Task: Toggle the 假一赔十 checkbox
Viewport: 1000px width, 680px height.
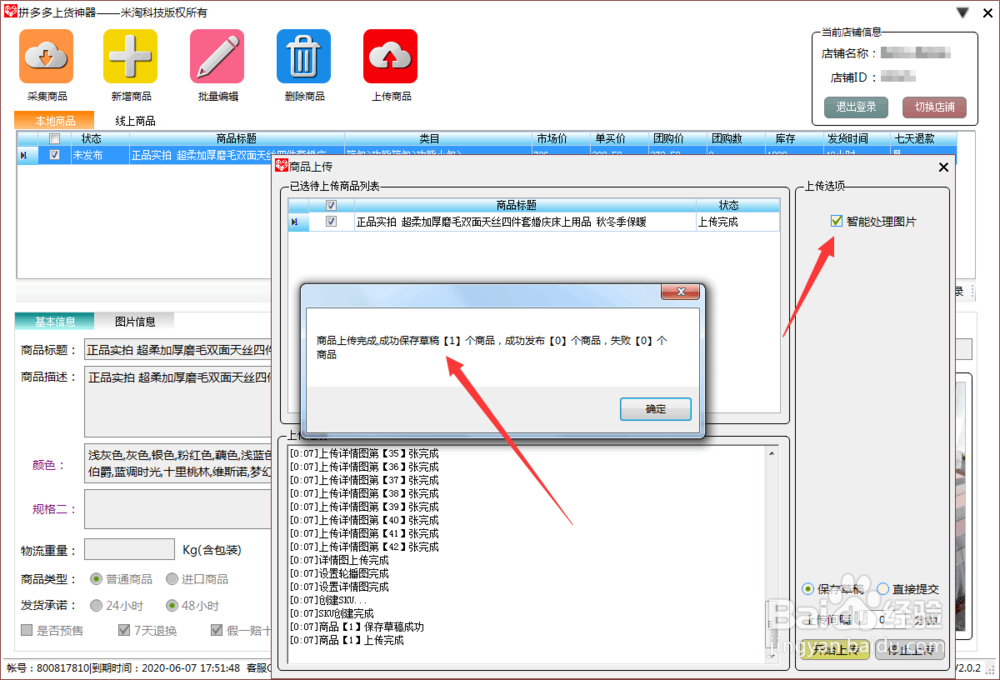Action: click(217, 630)
